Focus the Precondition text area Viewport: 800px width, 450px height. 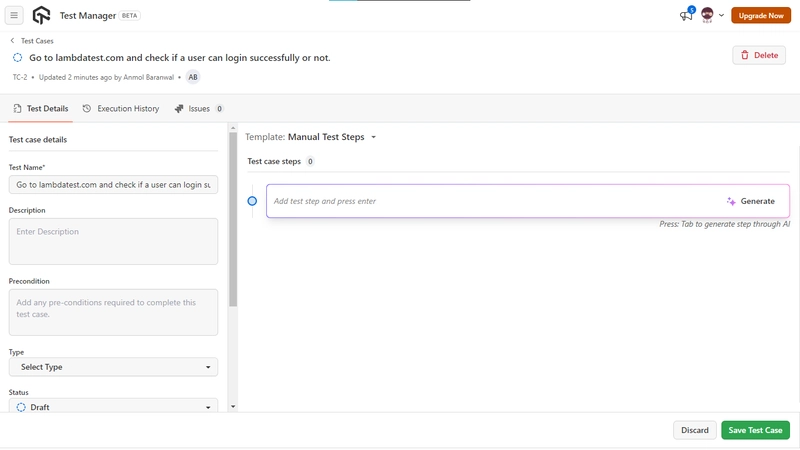[x=113, y=312]
